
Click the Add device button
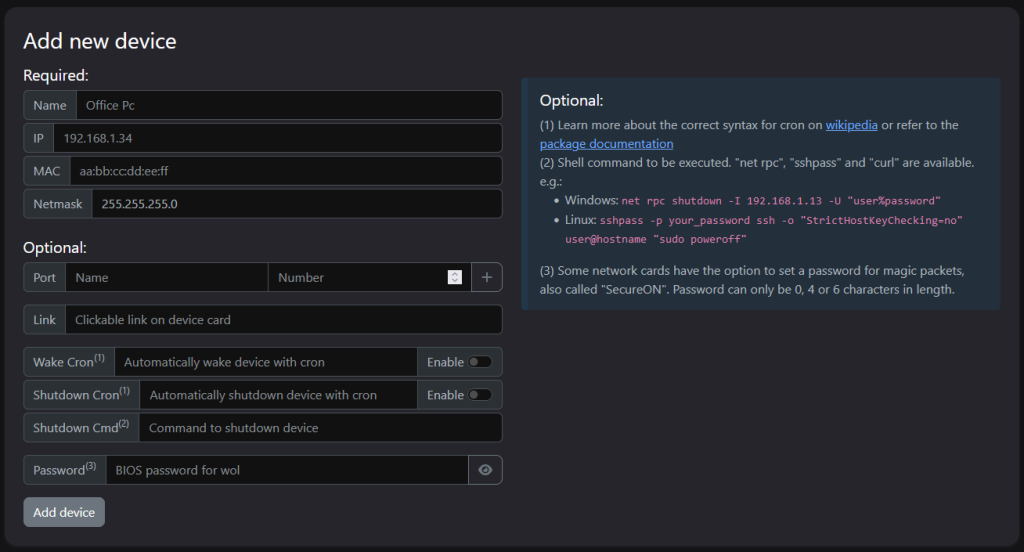(x=64, y=512)
